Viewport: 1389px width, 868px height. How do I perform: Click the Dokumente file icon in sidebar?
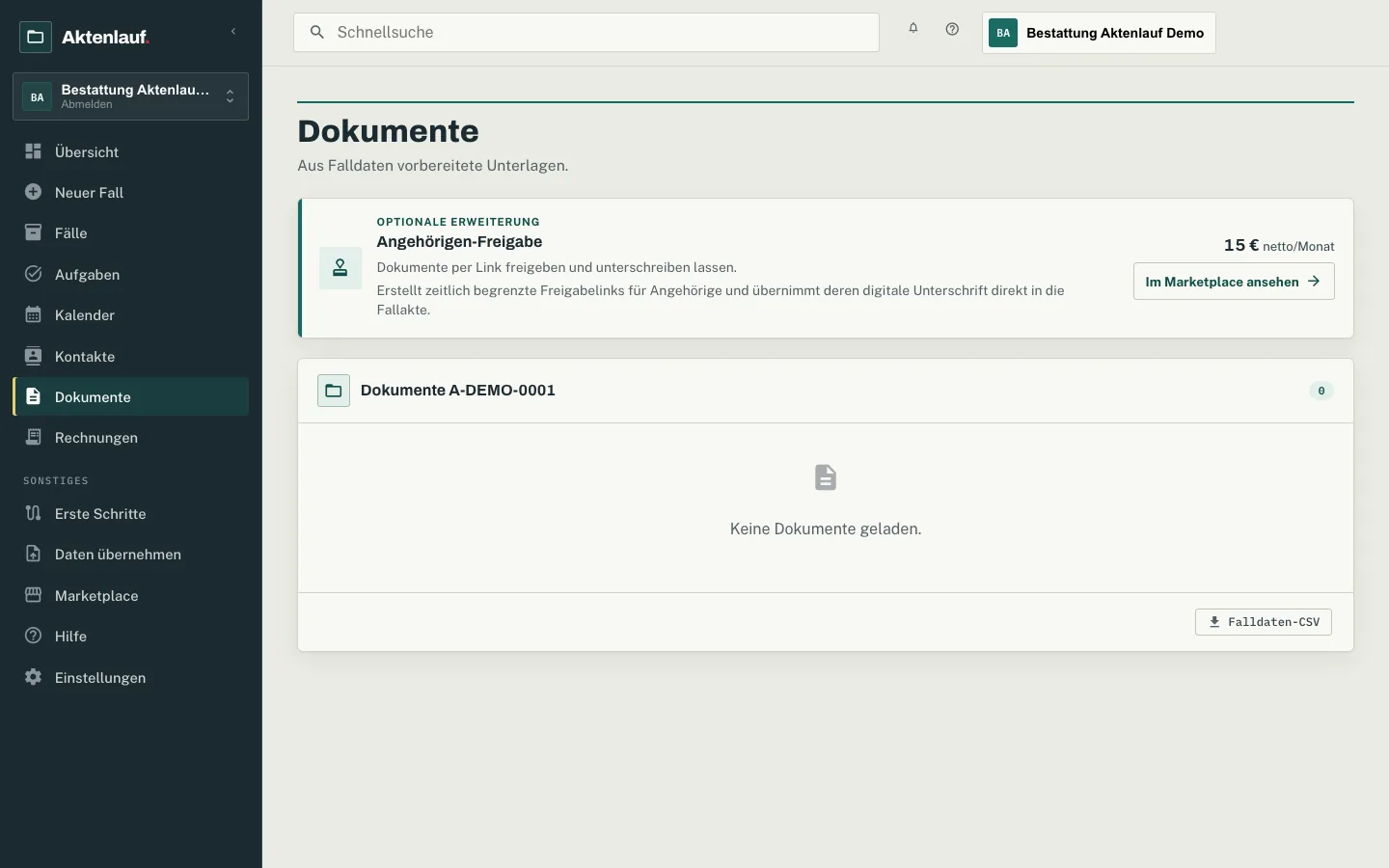click(x=33, y=396)
